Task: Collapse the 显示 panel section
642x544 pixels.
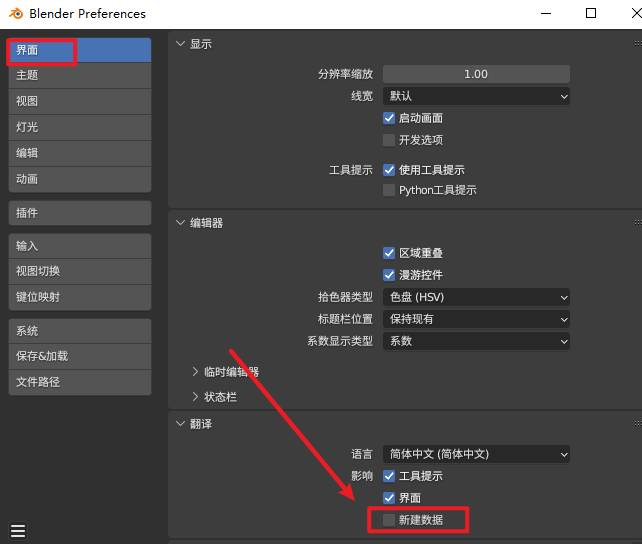Action: click(x=181, y=44)
